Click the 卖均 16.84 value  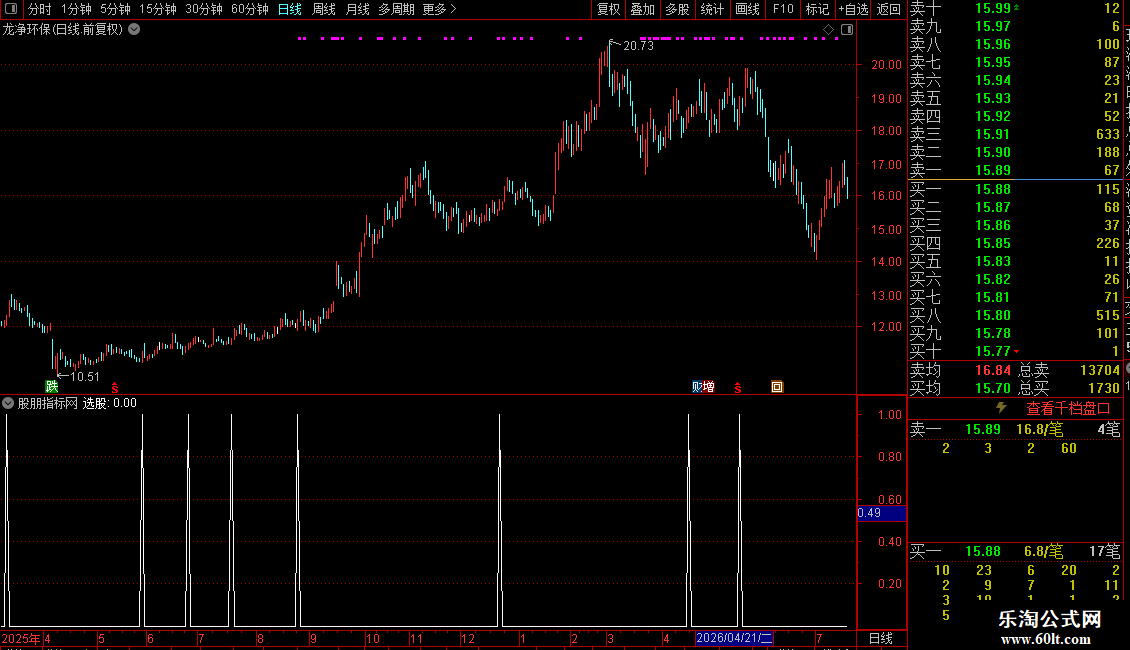993,370
